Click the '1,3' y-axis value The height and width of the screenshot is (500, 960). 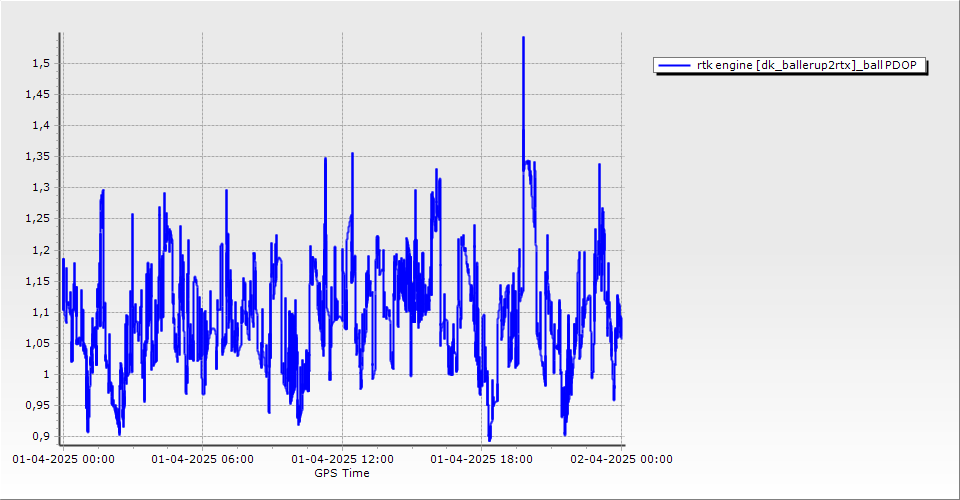[x=41, y=188]
